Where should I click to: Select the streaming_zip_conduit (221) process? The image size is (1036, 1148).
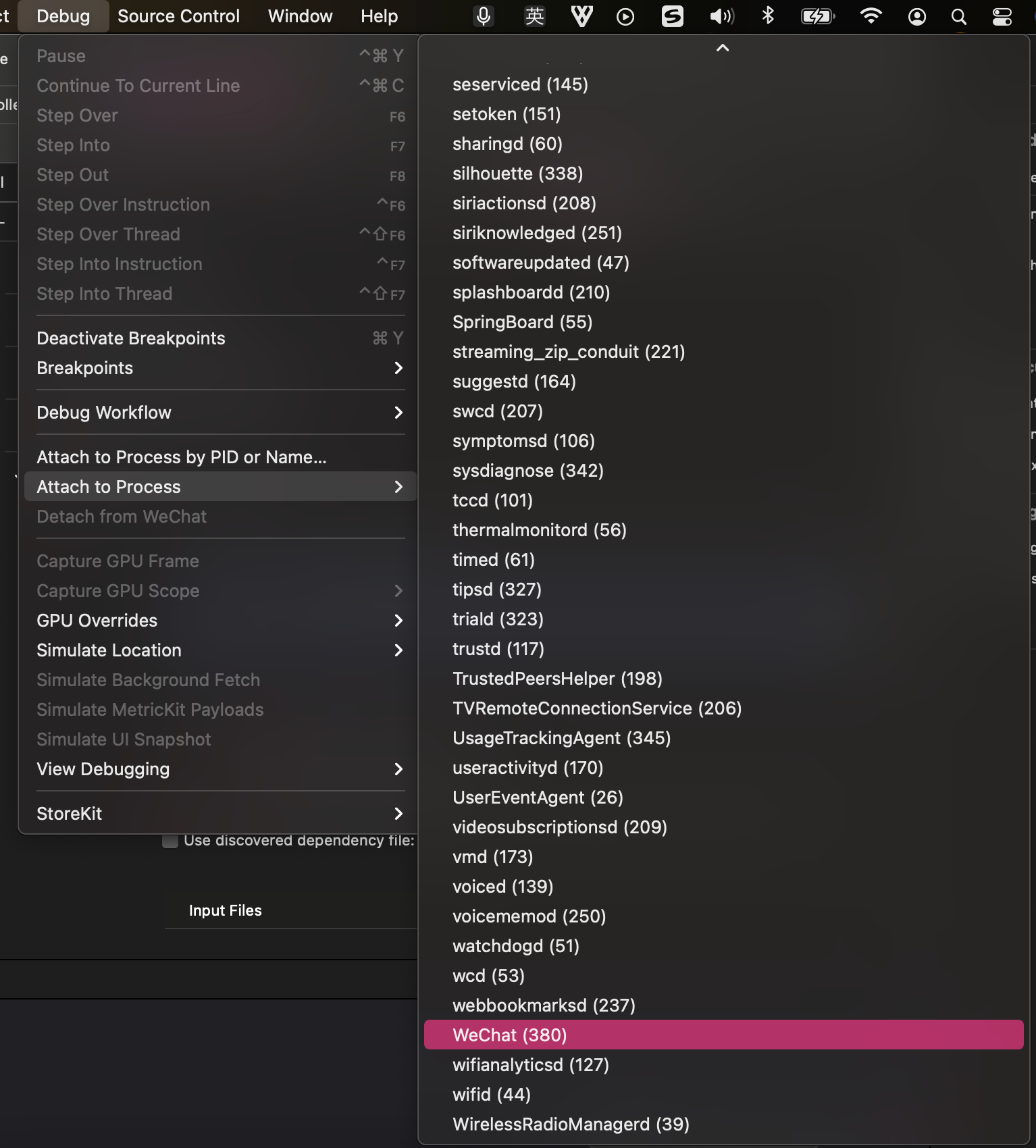724,352
